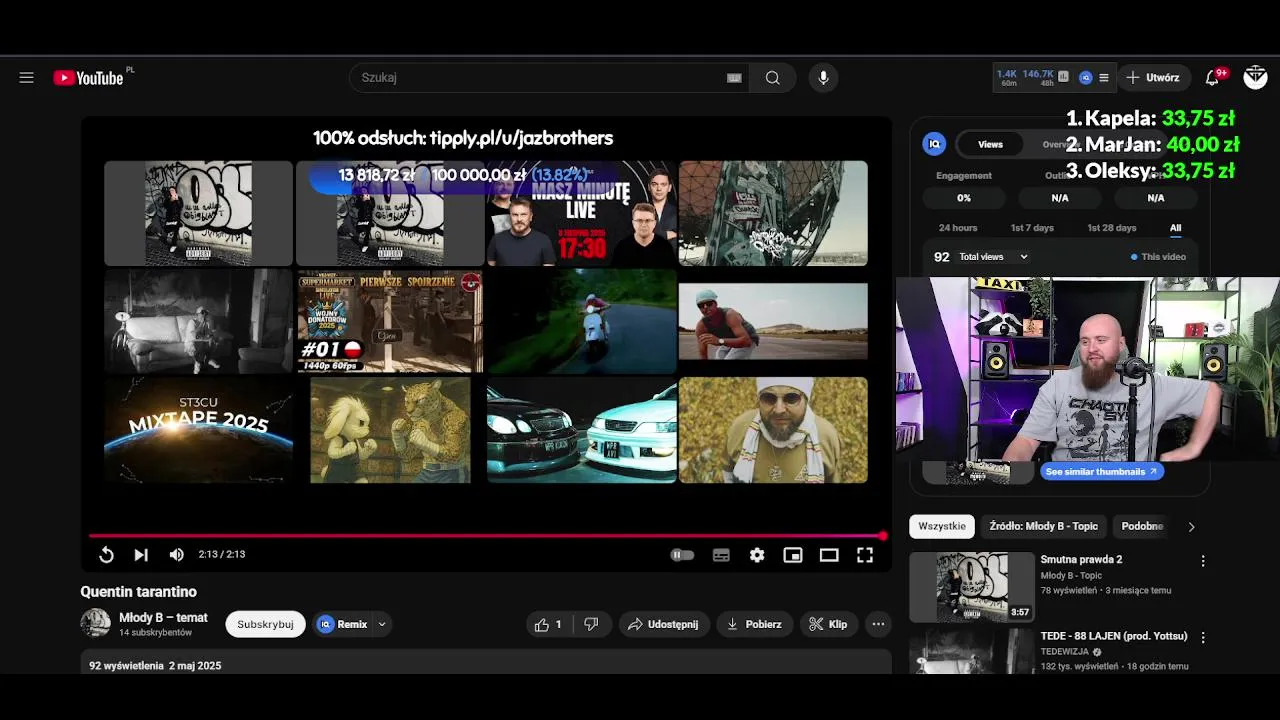Toggle subtitles in the player
The width and height of the screenshot is (1280, 720).
(x=721, y=555)
